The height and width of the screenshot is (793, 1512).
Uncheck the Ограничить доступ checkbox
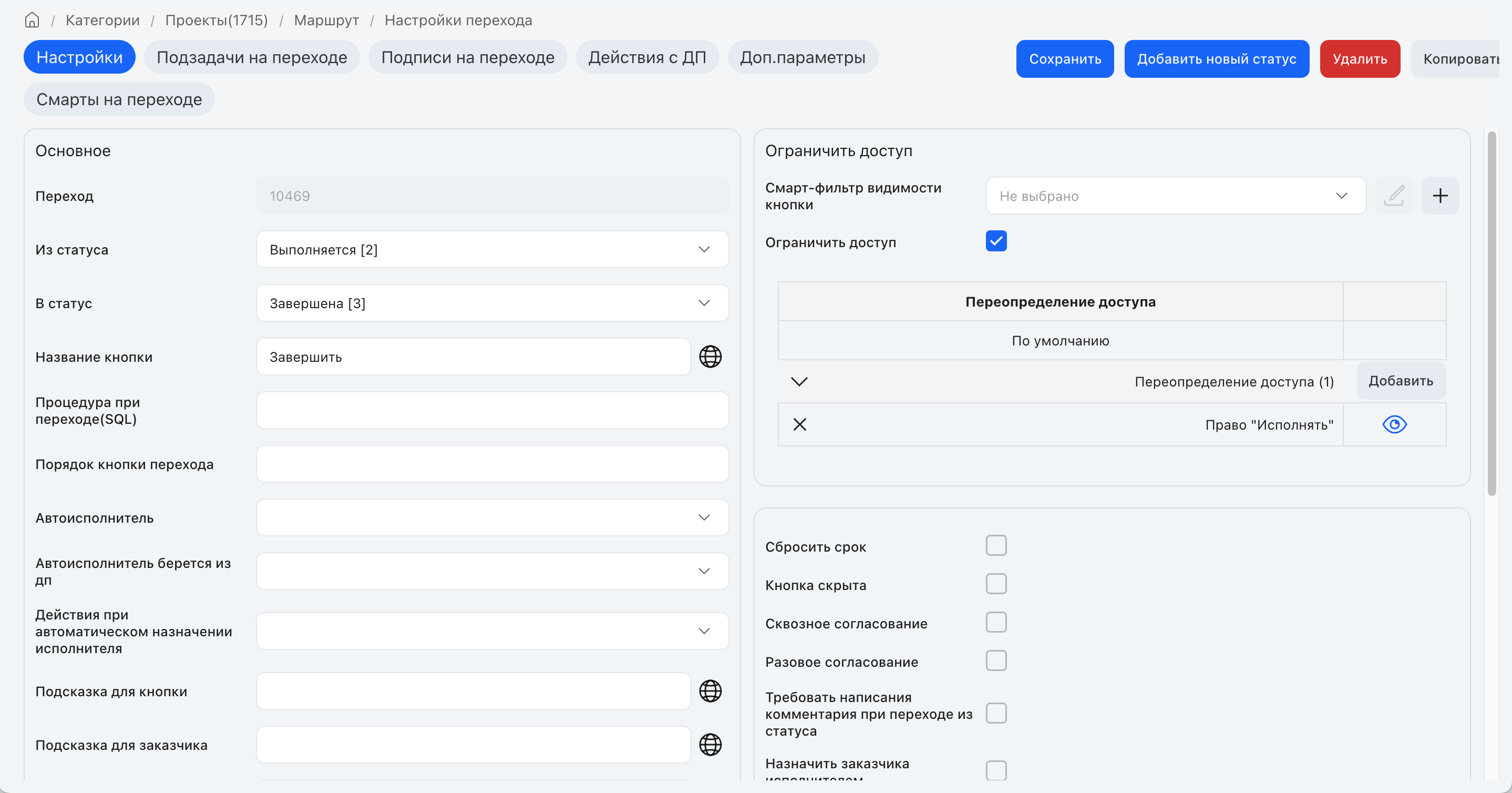pyautogui.click(x=996, y=241)
